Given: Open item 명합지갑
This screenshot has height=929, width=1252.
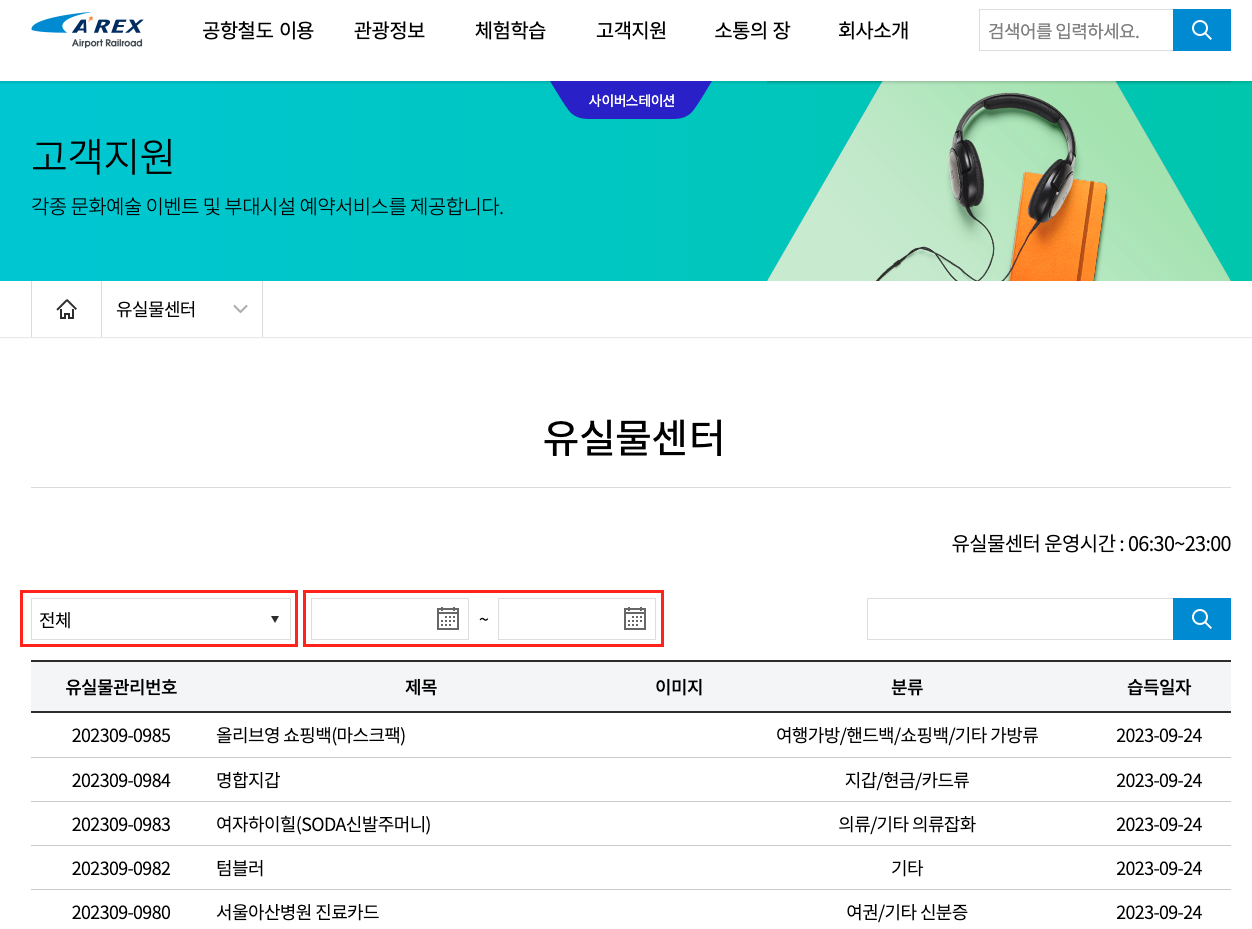Looking at the screenshot, I should [248, 780].
